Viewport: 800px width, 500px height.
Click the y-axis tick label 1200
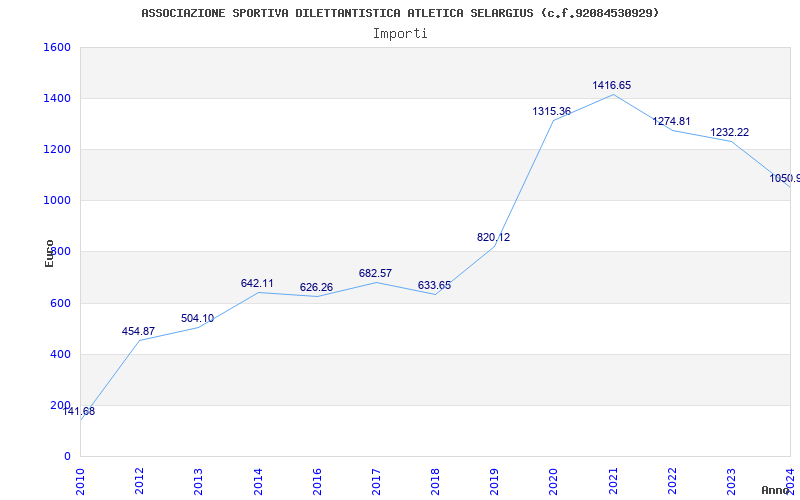tap(57, 149)
